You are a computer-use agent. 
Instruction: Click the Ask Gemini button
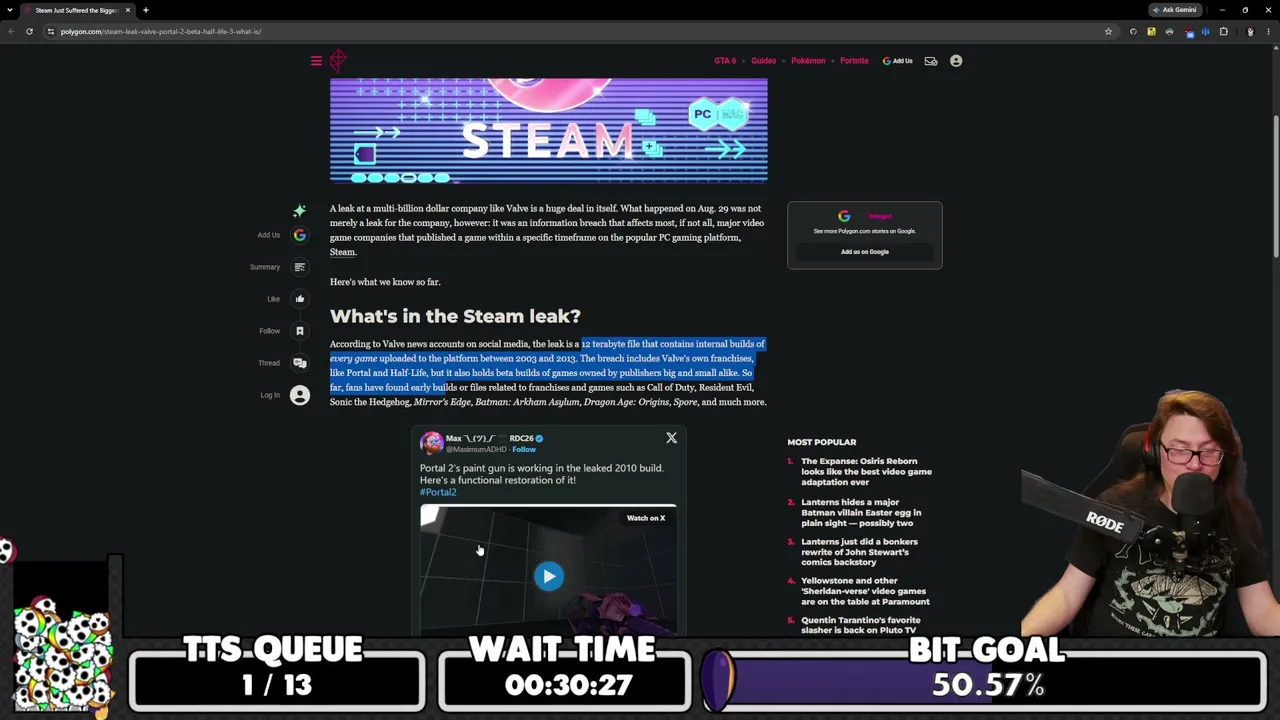1174,10
